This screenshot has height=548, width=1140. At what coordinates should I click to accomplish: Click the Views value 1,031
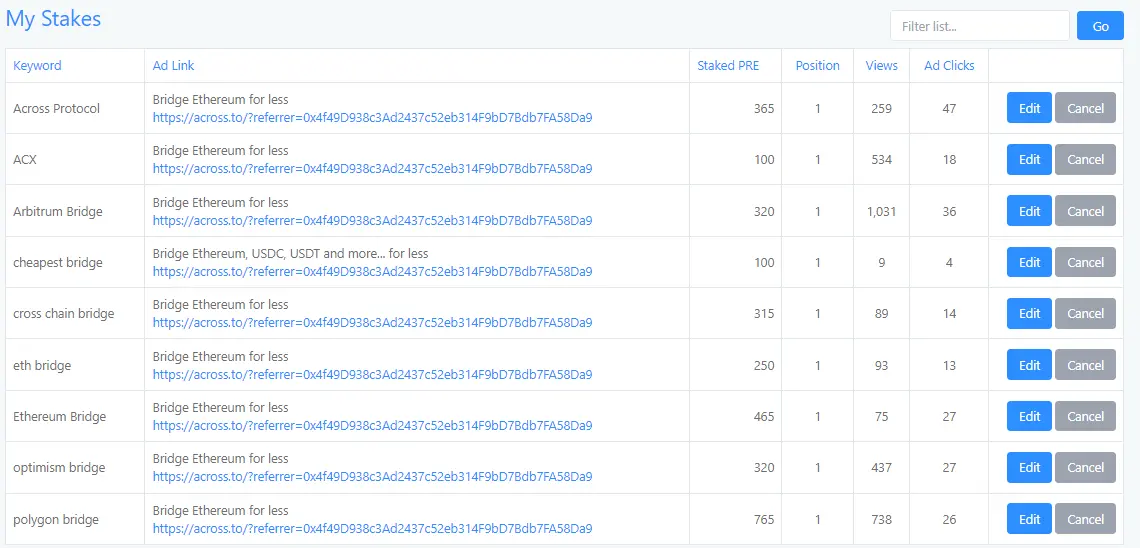tap(881, 211)
